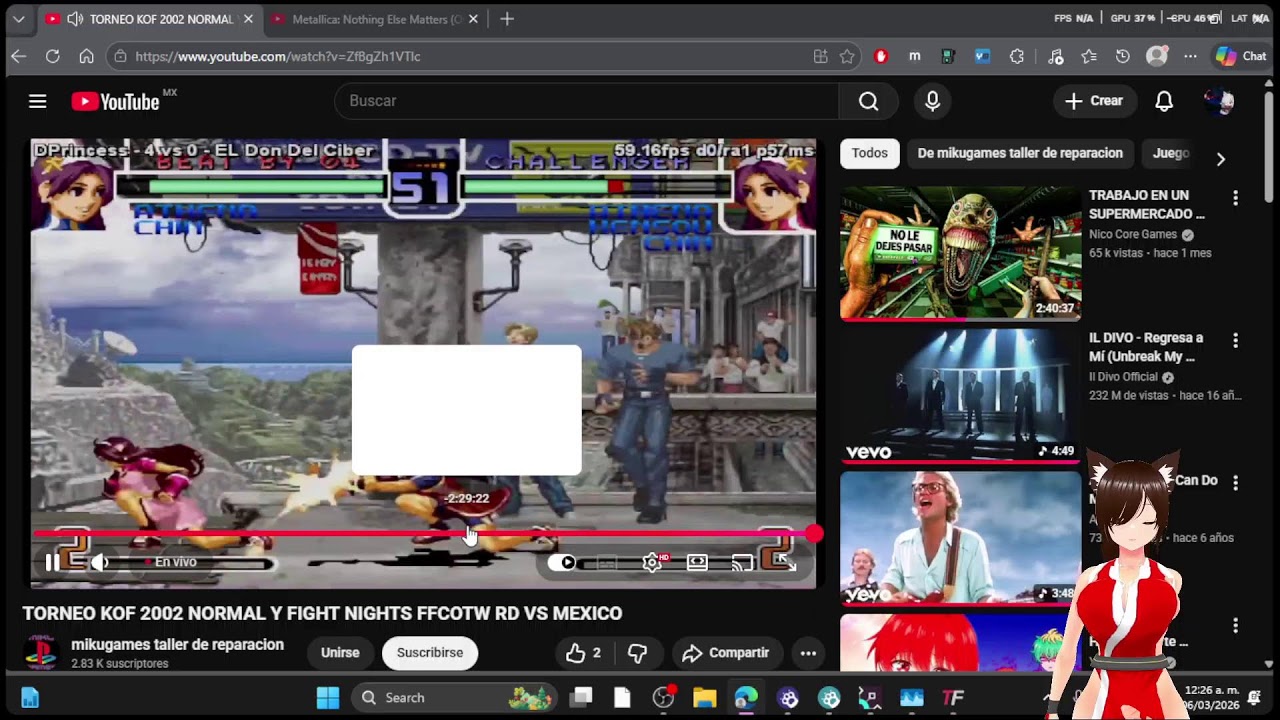Image resolution: width=1280 pixels, height=720 pixels.
Task: Open options menu for IL DIVO video
Action: tap(1235, 341)
